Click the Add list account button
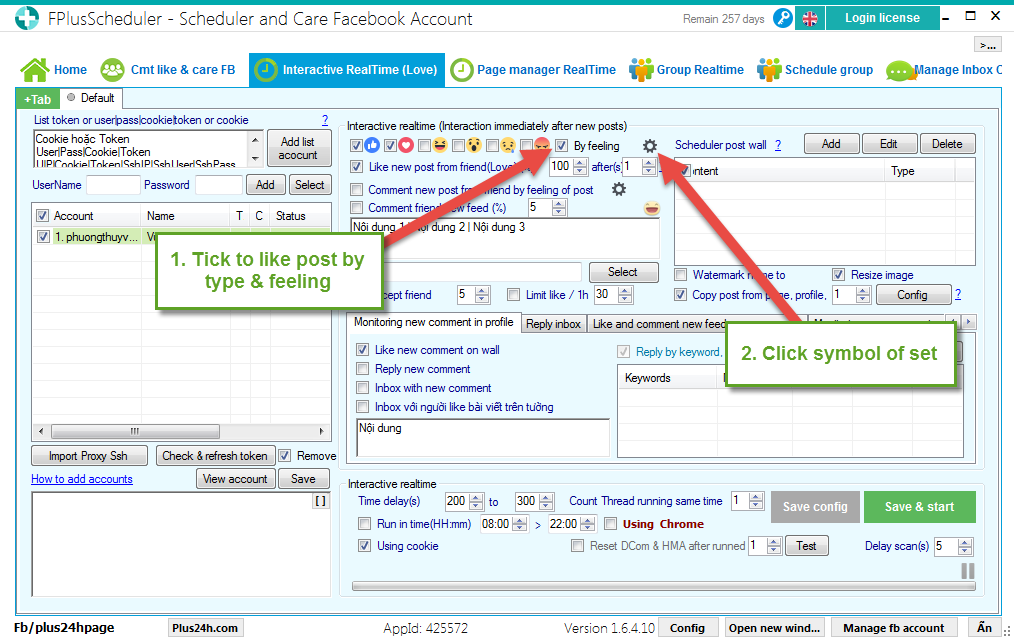The image size is (1014, 640). click(298, 148)
